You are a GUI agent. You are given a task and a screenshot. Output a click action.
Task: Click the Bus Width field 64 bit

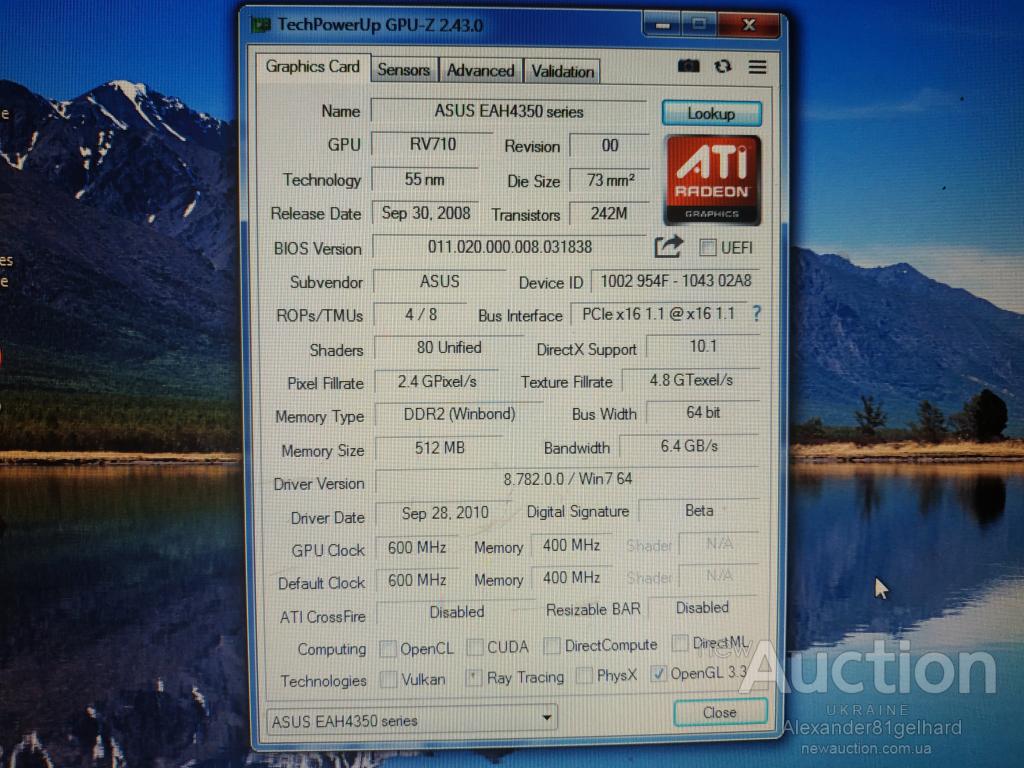pos(703,413)
